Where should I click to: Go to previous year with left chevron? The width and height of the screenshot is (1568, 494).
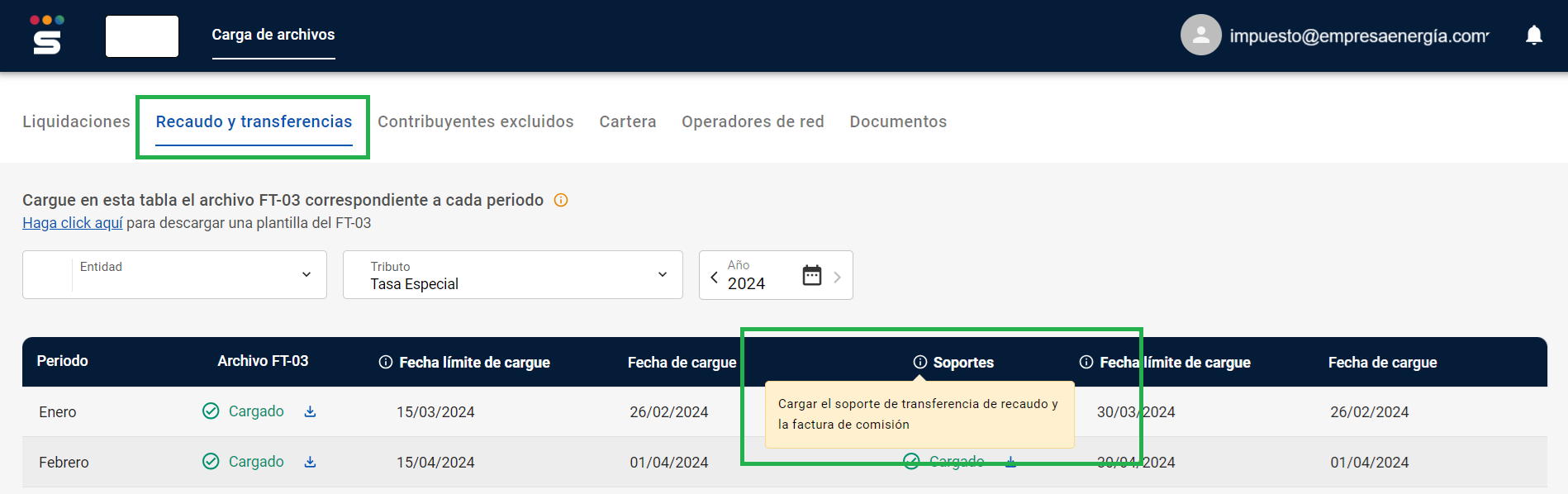[714, 277]
